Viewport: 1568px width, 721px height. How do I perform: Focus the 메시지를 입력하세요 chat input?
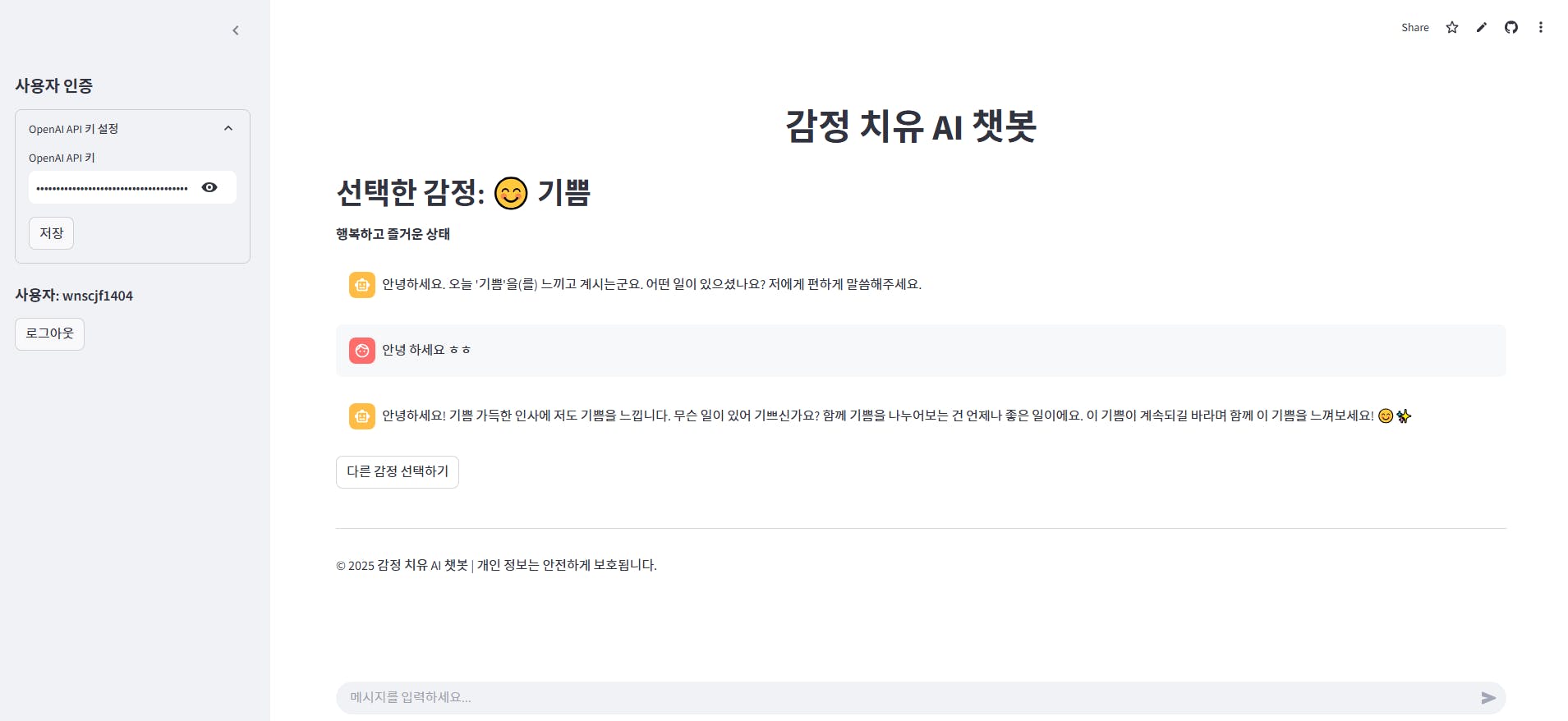click(904, 698)
